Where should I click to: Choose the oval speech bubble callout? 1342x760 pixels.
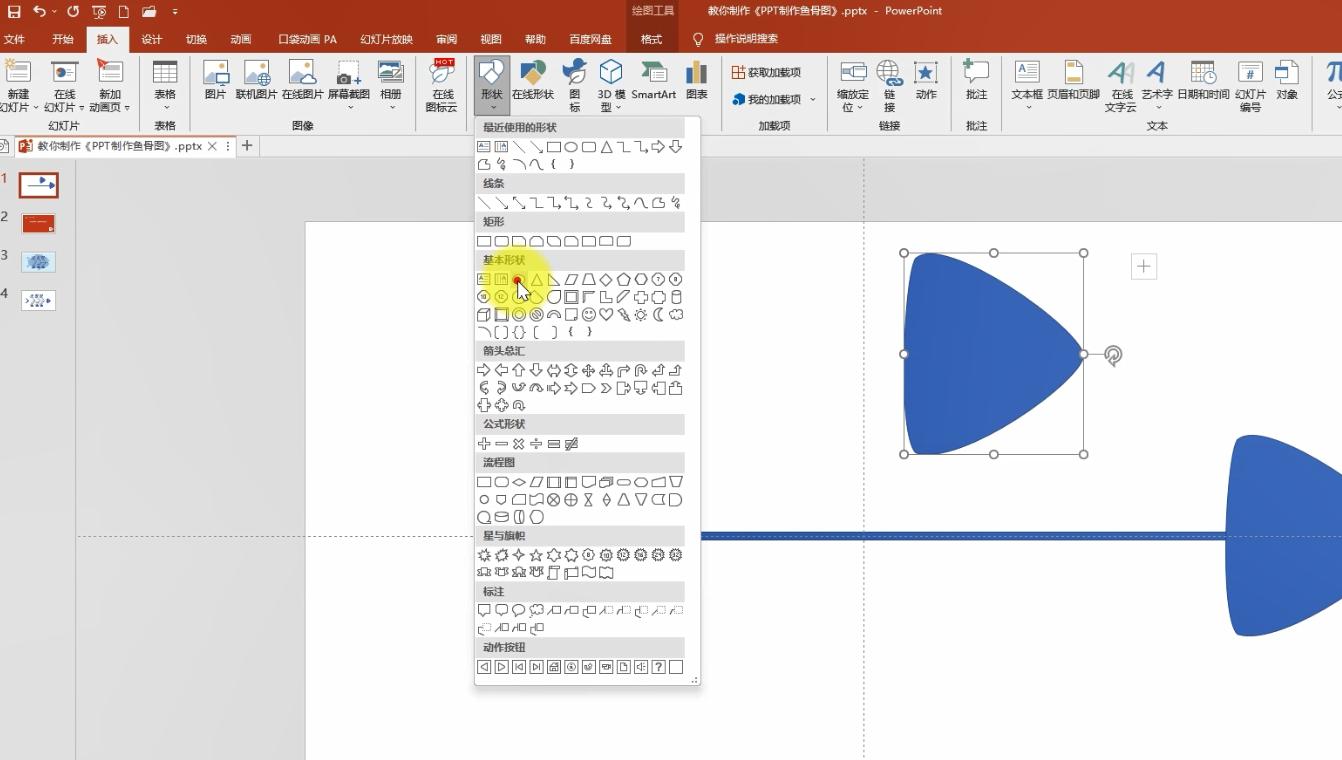519,610
